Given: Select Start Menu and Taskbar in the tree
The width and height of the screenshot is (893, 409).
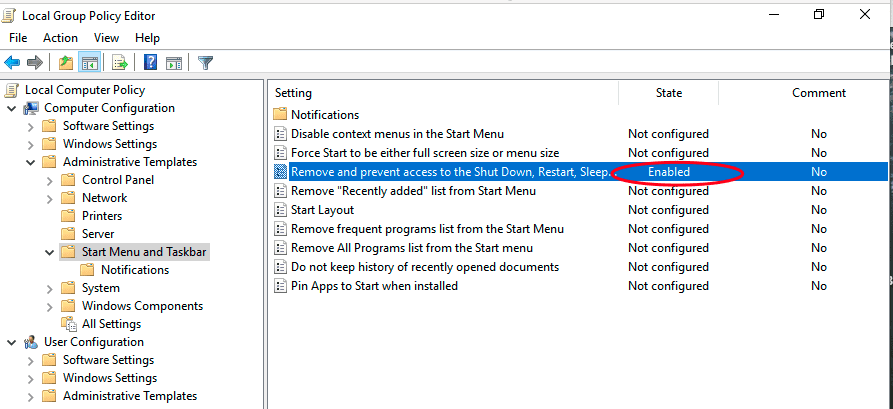Looking at the screenshot, I should click(144, 252).
